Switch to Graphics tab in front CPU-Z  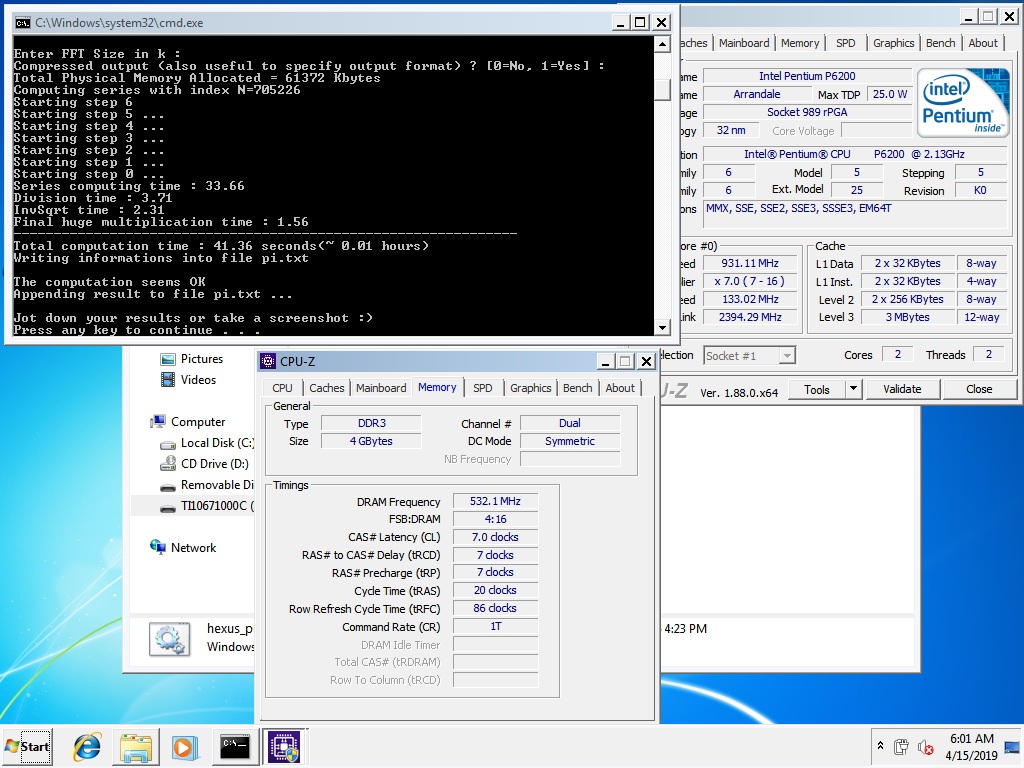(x=530, y=388)
